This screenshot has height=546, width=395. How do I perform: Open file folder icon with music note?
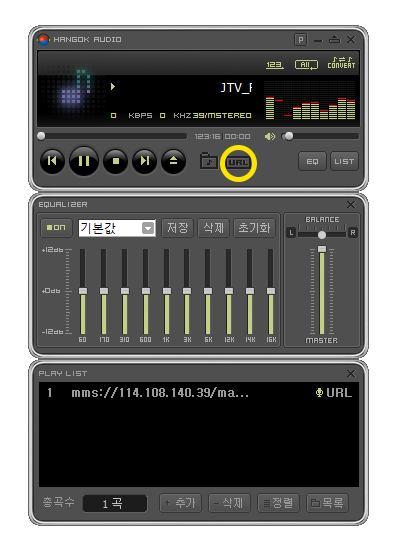209,161
